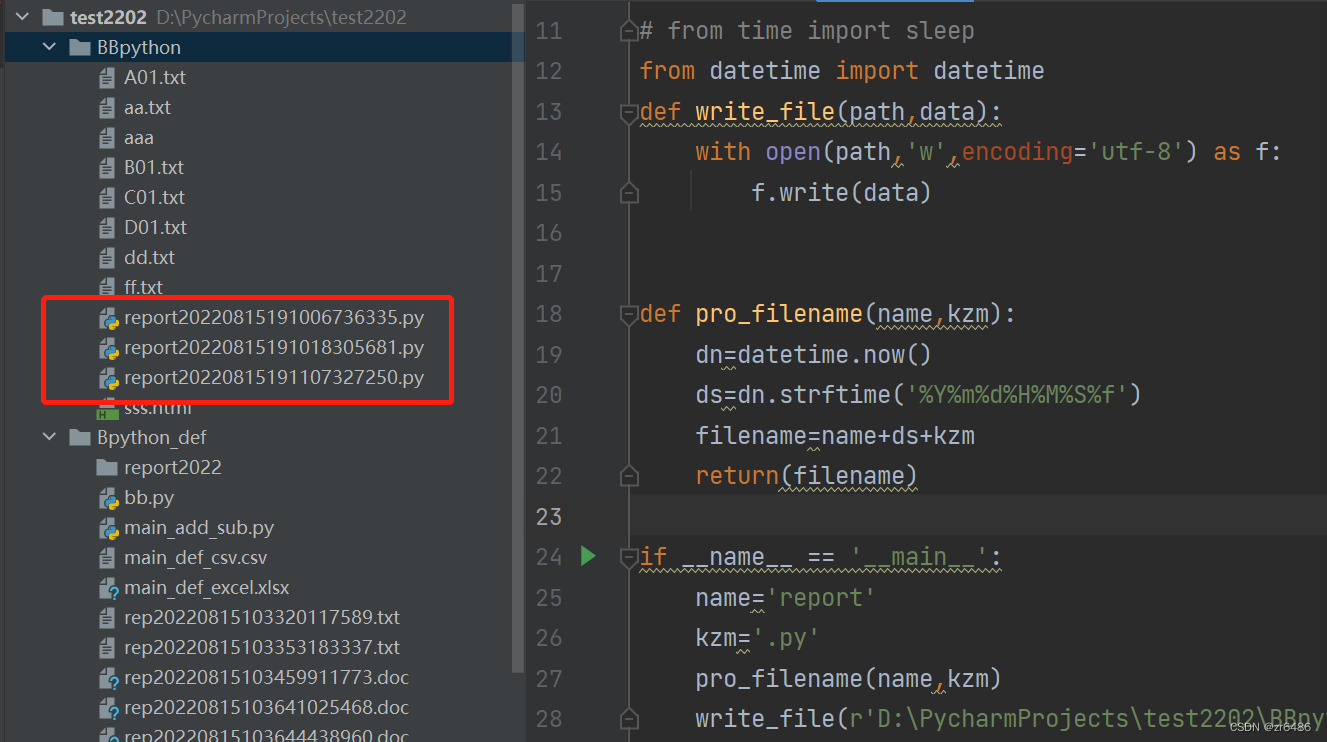The width and height of the screenshot is (1327, 742).
Task: Click Python icon of report20220815191107327250.py
Action: (x=108, y=379)
